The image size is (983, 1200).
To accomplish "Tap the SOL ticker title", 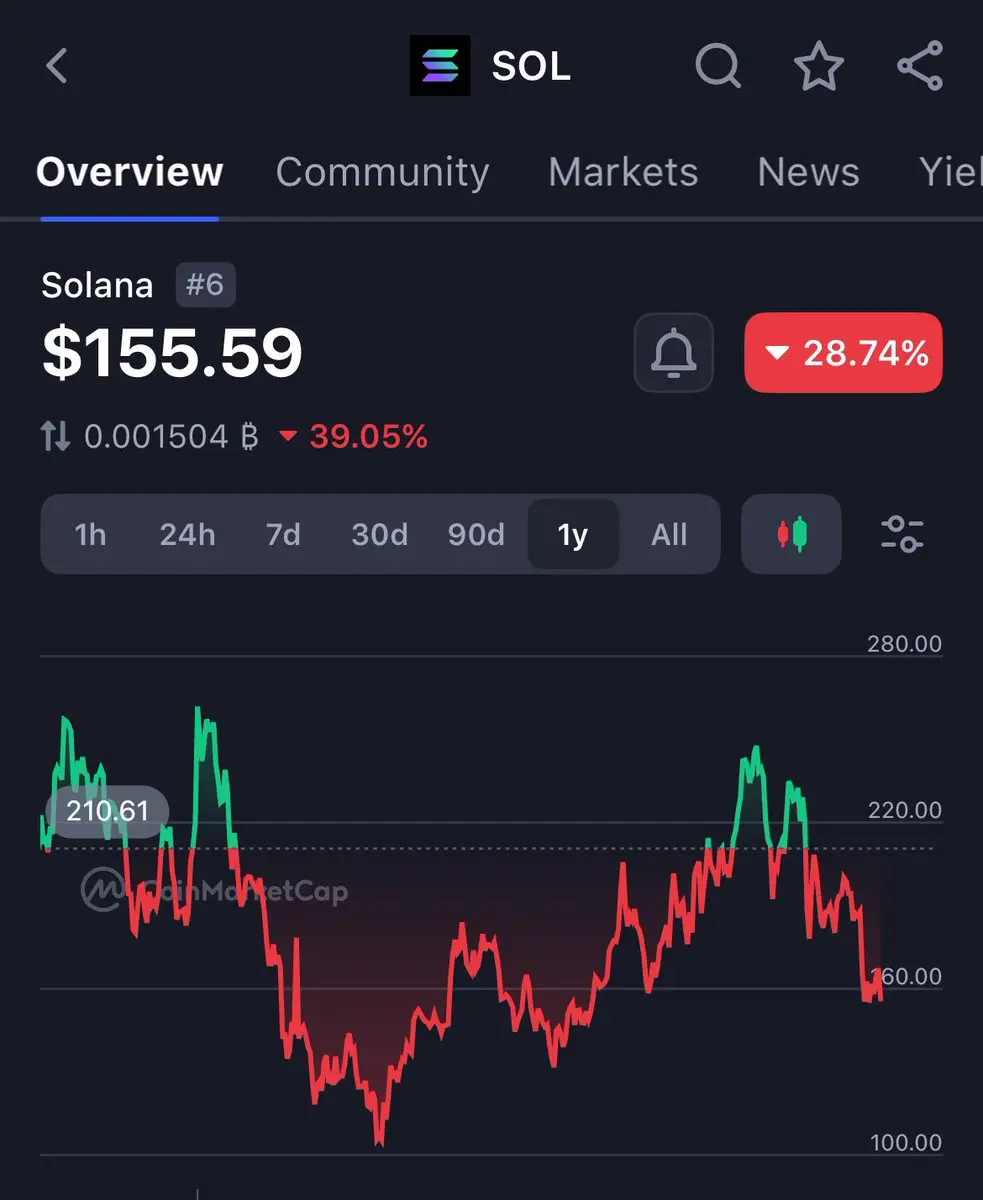I will [531, 67].
